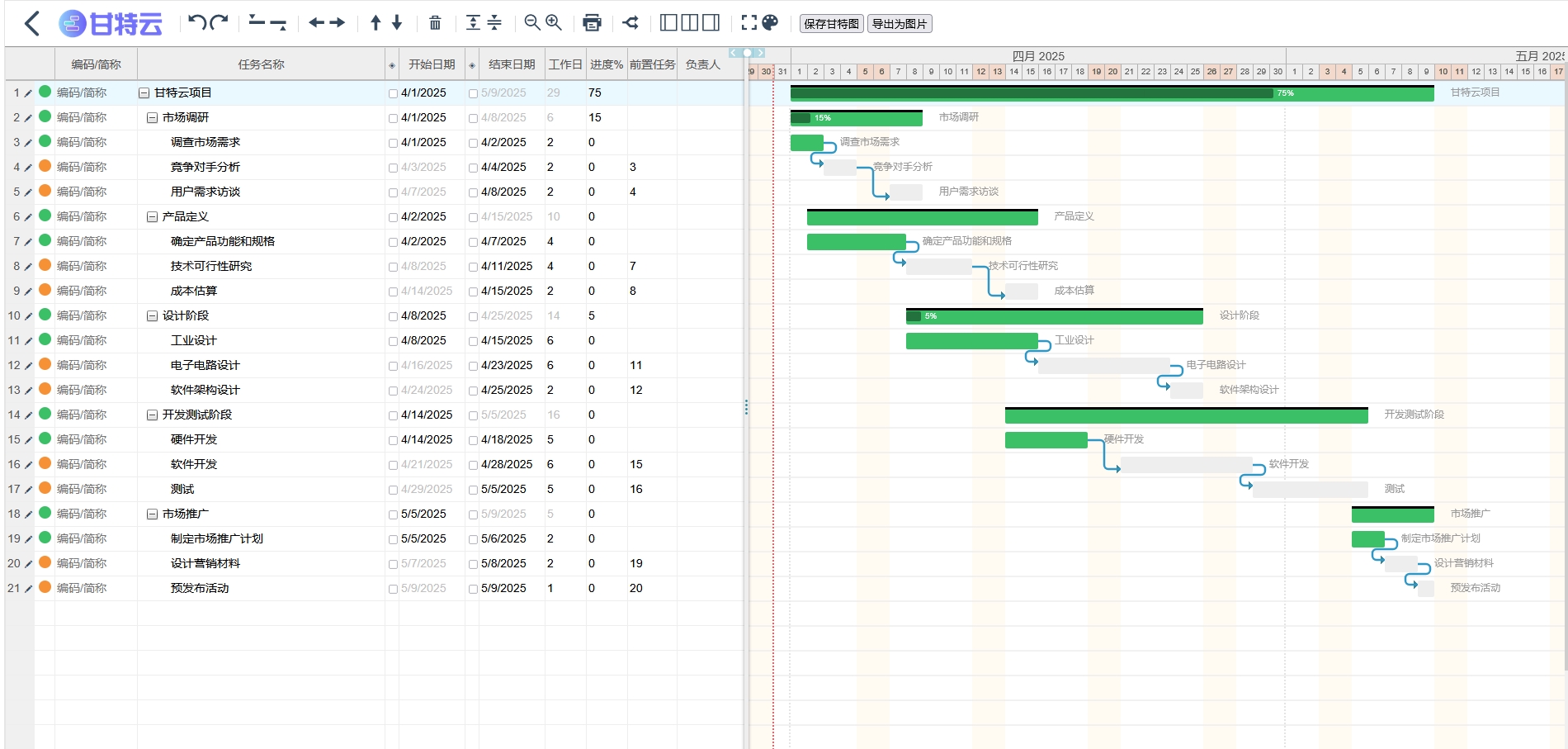Viewport: 1568px width, 749px height.
Task: Click 导出为图片 button
Action: pos(900,24)
